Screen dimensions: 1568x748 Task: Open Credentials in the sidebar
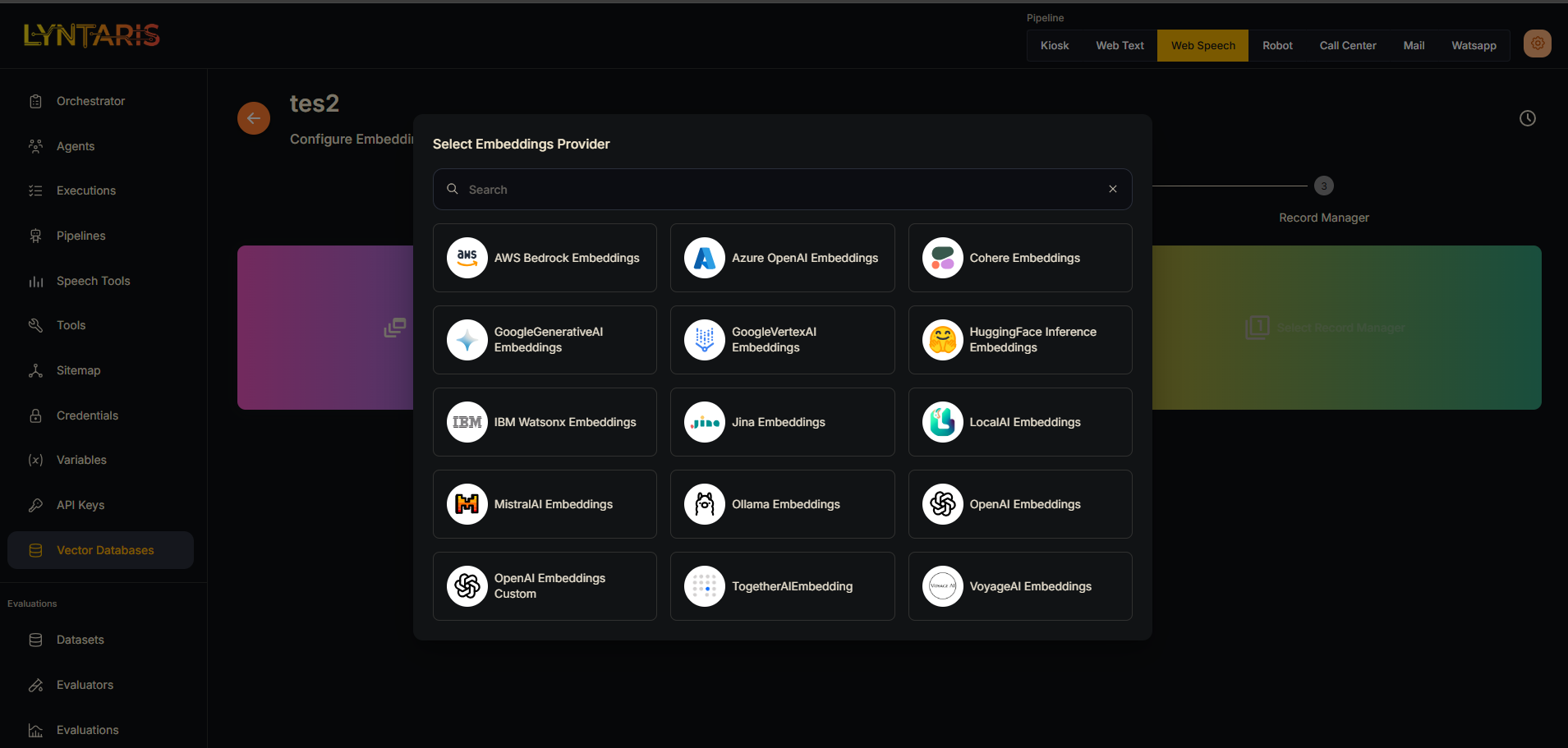point(87,415)
